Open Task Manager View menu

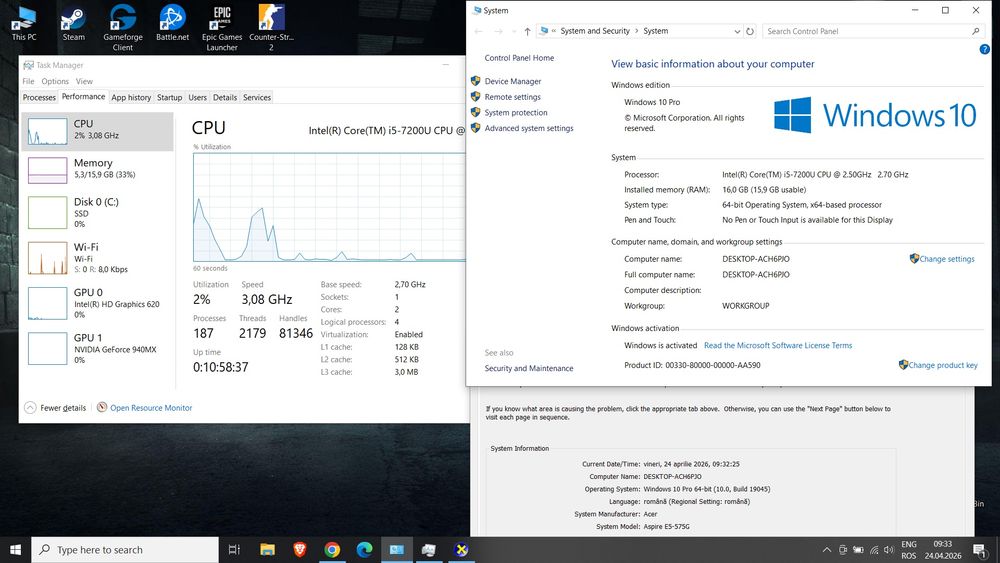(x=84, y=81)
